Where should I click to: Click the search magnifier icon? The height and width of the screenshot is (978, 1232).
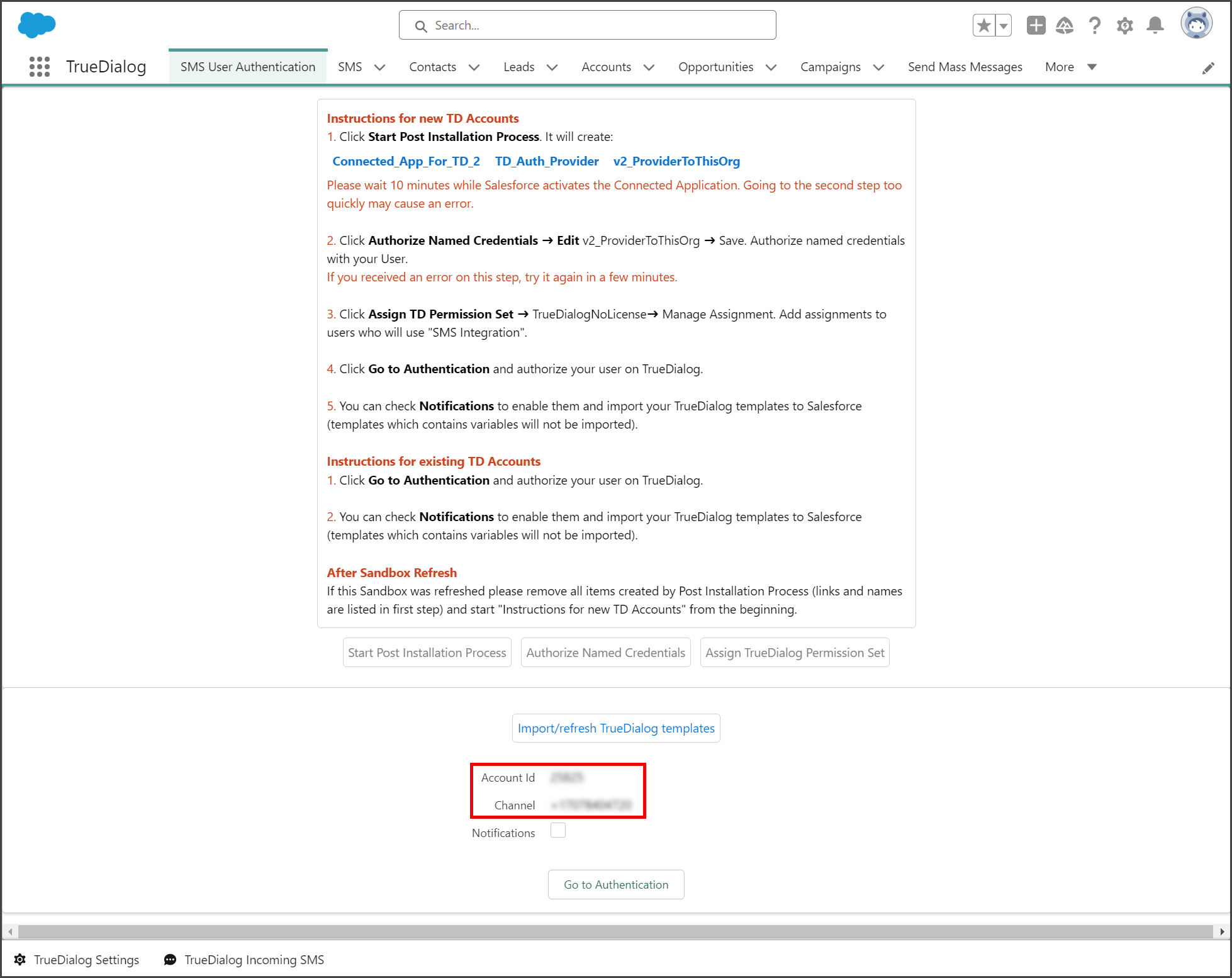pyautogui.click(x=421, y=26)
